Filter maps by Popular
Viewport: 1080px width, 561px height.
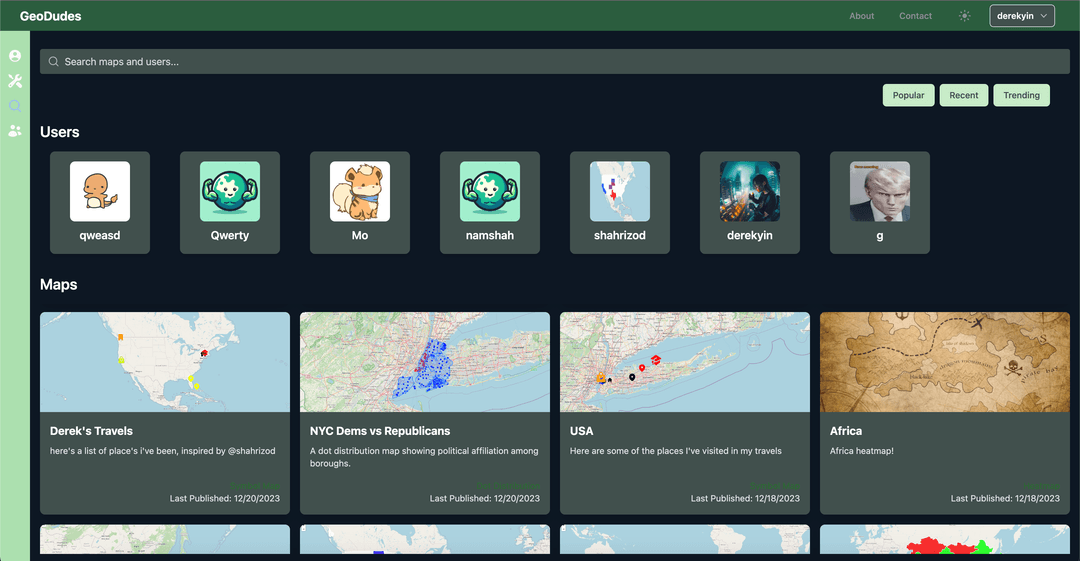tap(908, 95)
